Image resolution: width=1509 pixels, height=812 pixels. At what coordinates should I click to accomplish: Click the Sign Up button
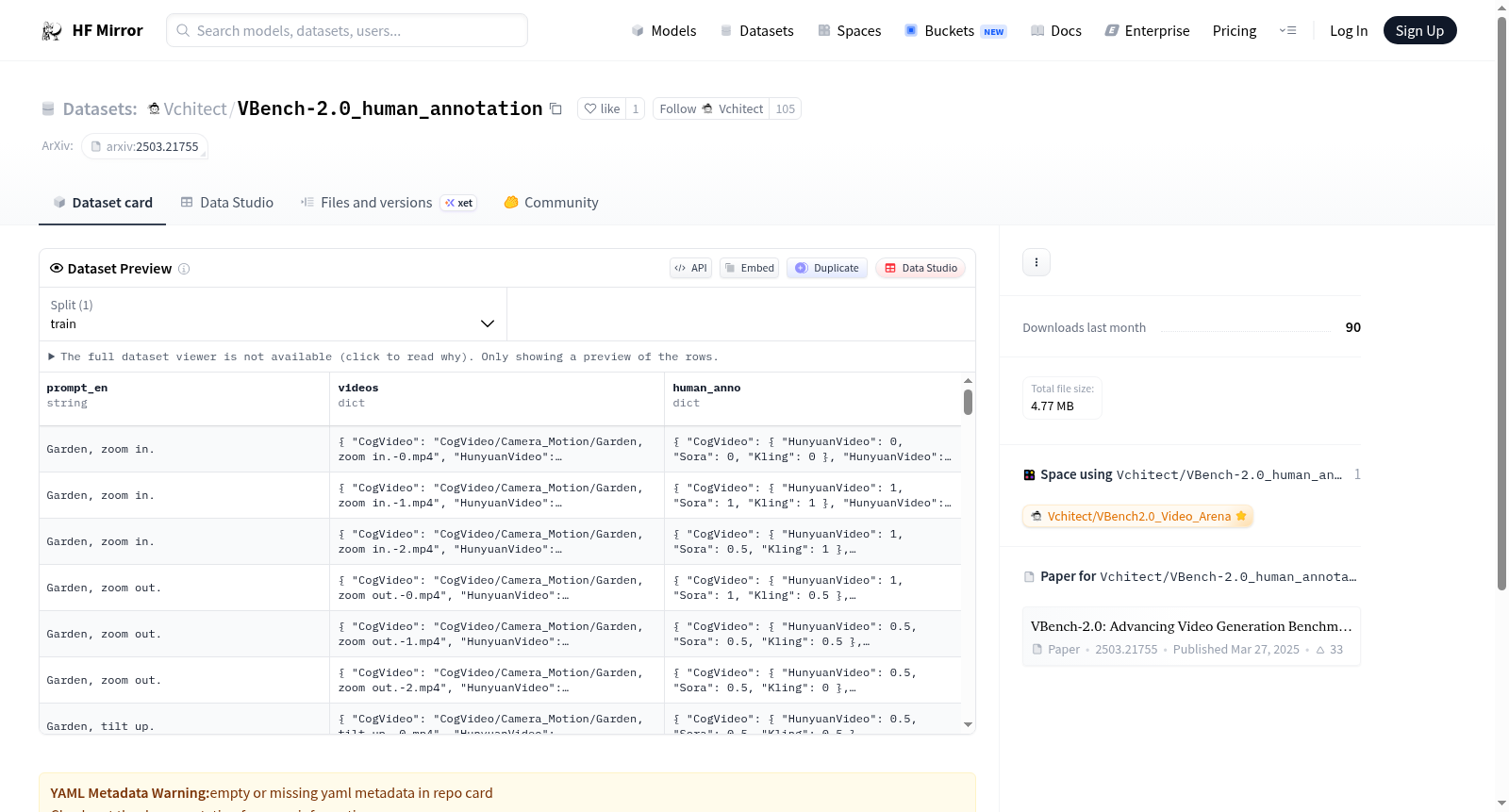[1419, 31]
